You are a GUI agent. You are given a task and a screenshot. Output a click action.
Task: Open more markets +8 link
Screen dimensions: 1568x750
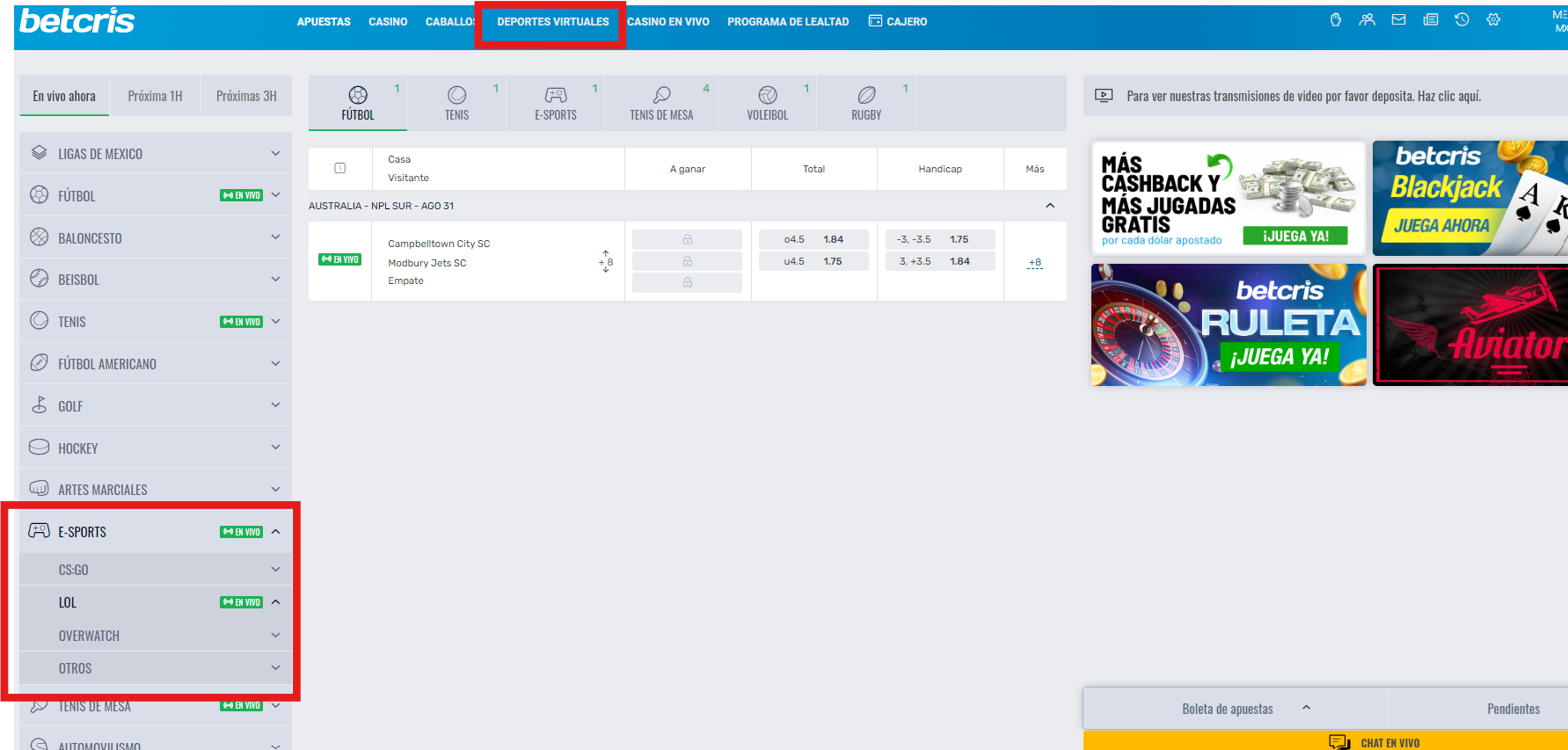[1035, 262]
